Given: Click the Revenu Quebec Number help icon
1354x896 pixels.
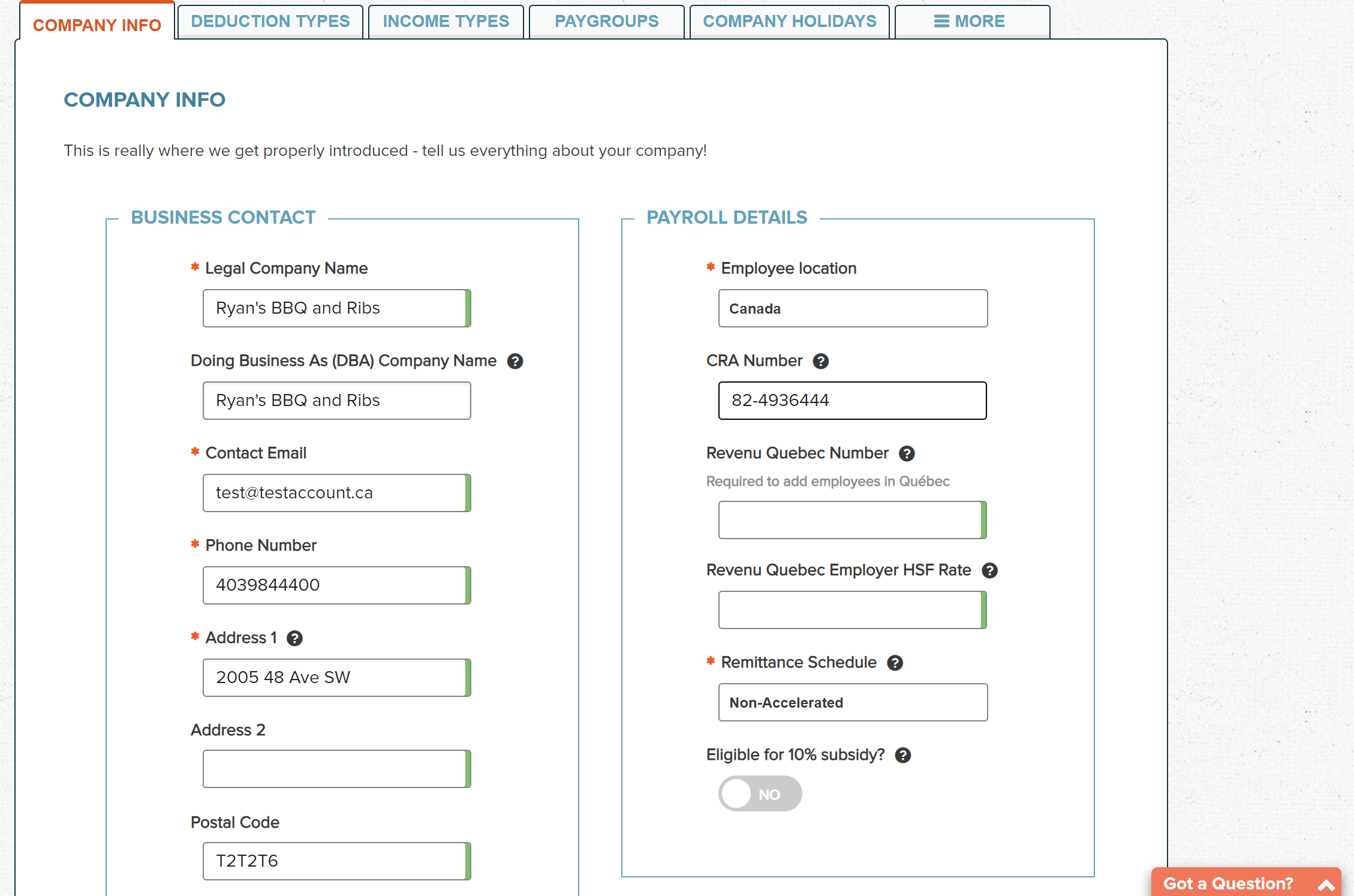Looking at the screenshot, I should pos(907,453).
